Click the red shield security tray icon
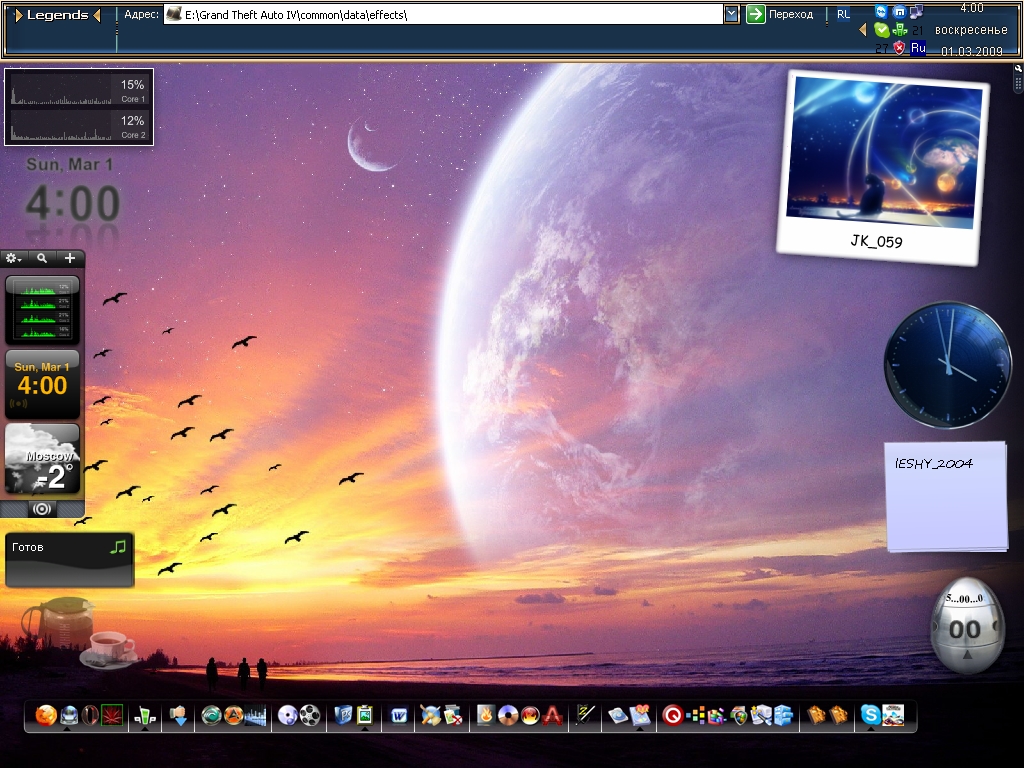1024x768 pixels. (x=899, y=47)
